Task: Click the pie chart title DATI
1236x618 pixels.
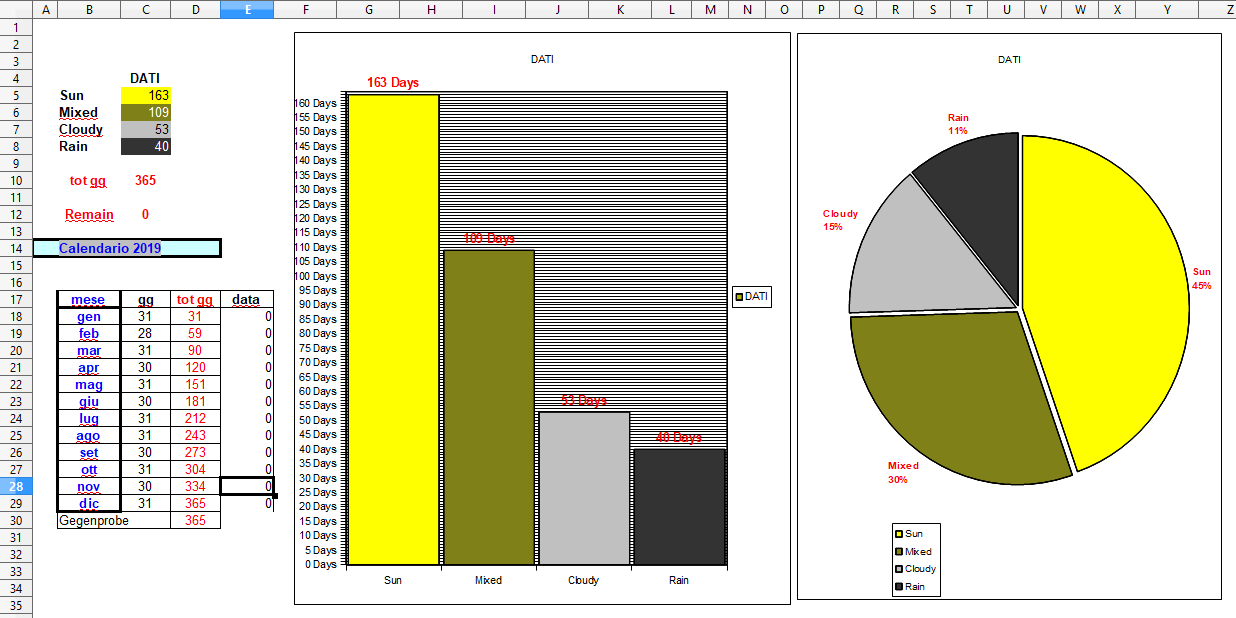Action: click(1009, 59)
